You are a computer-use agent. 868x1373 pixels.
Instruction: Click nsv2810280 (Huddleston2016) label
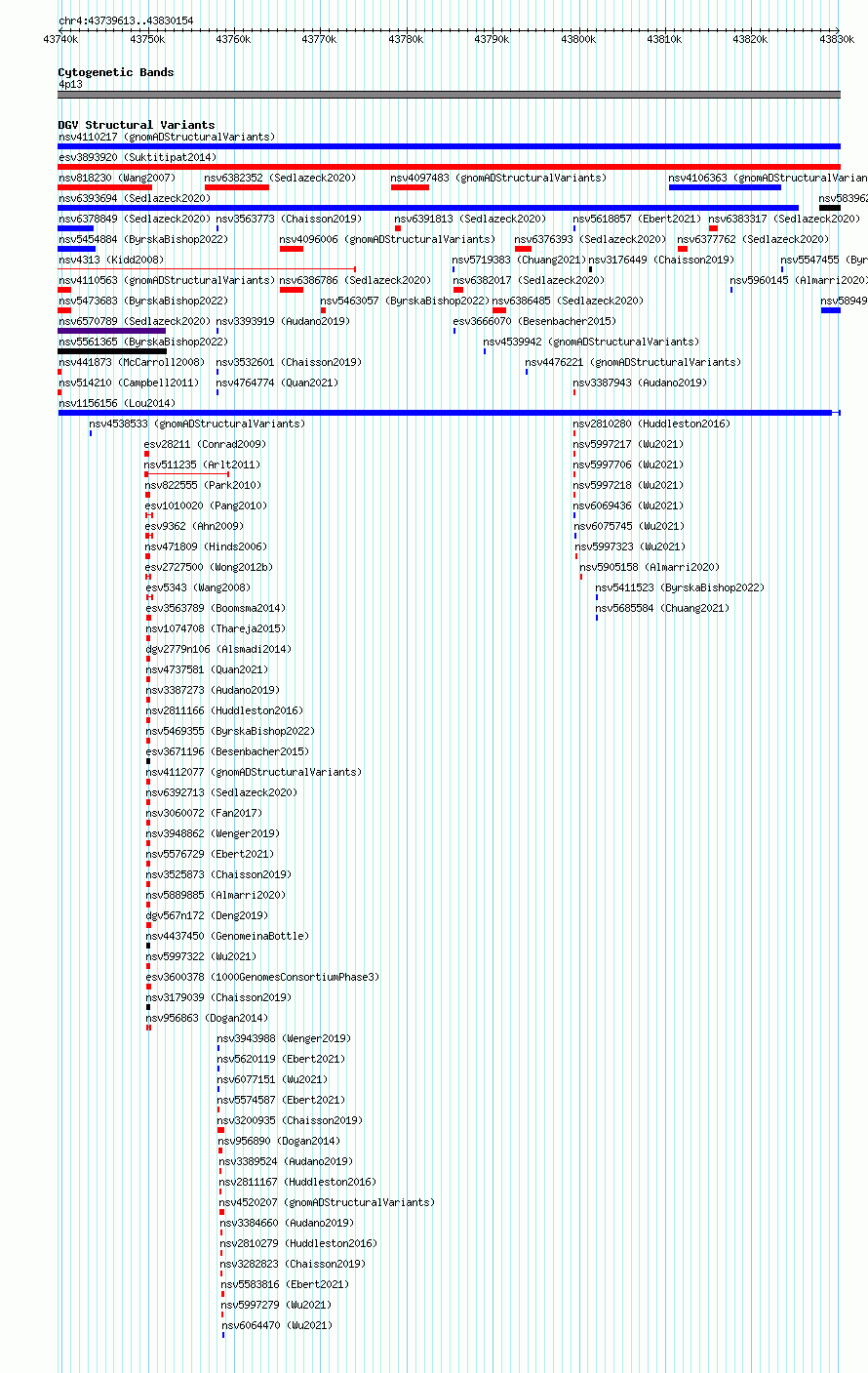[651, 424]
